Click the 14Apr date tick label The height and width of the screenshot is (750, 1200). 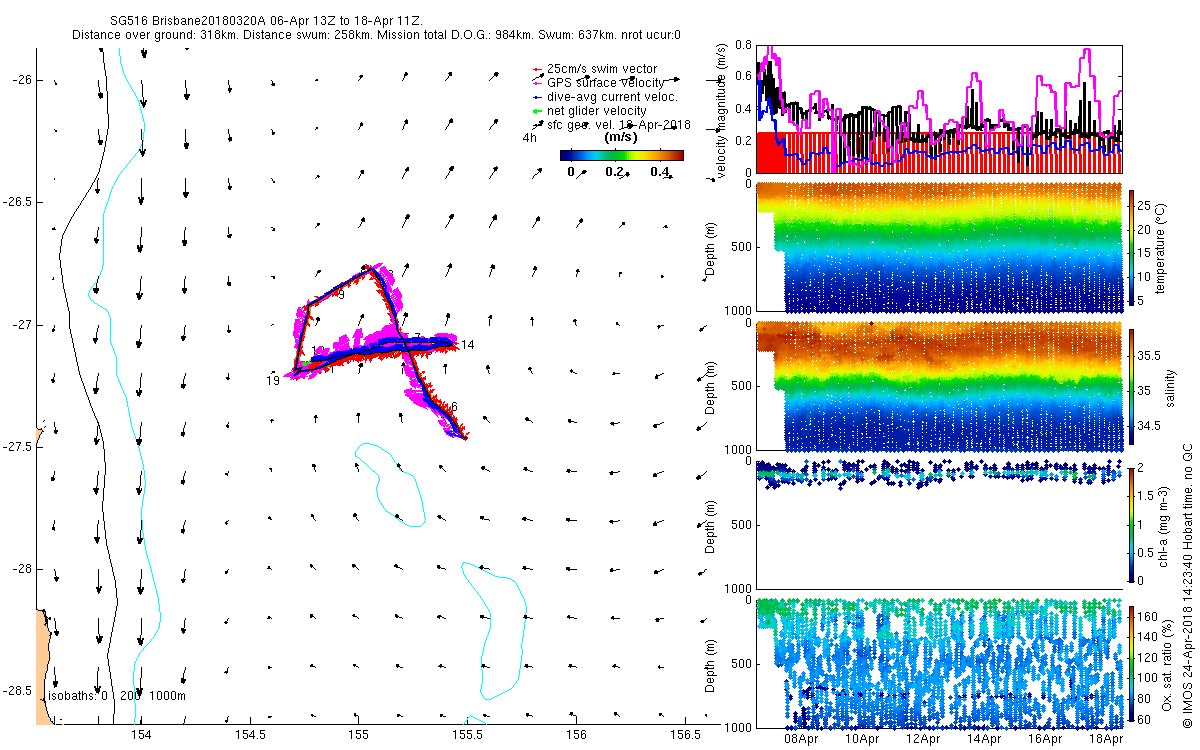point(985,740)
